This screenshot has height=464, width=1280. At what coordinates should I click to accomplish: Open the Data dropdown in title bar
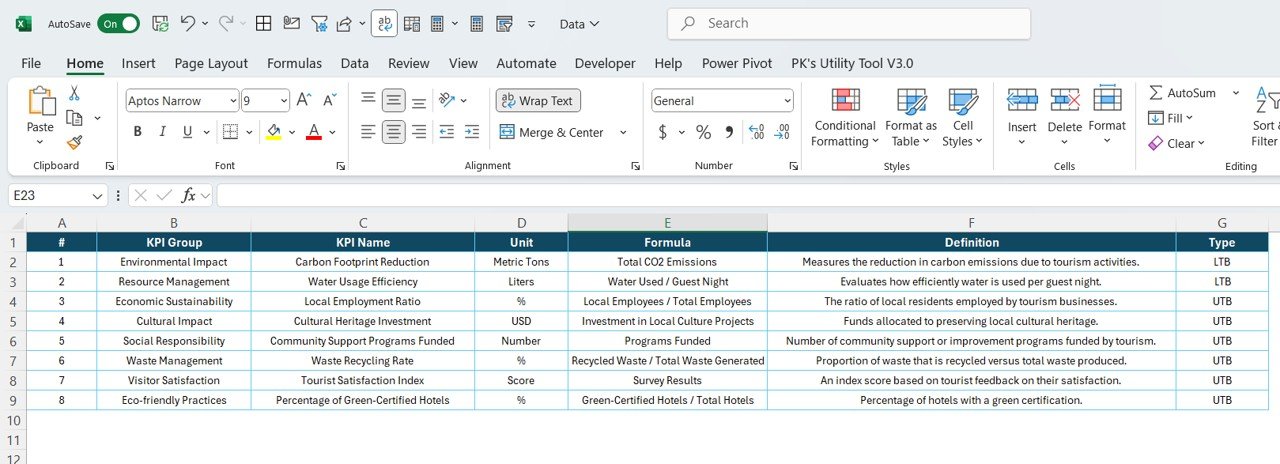[580, 23]
